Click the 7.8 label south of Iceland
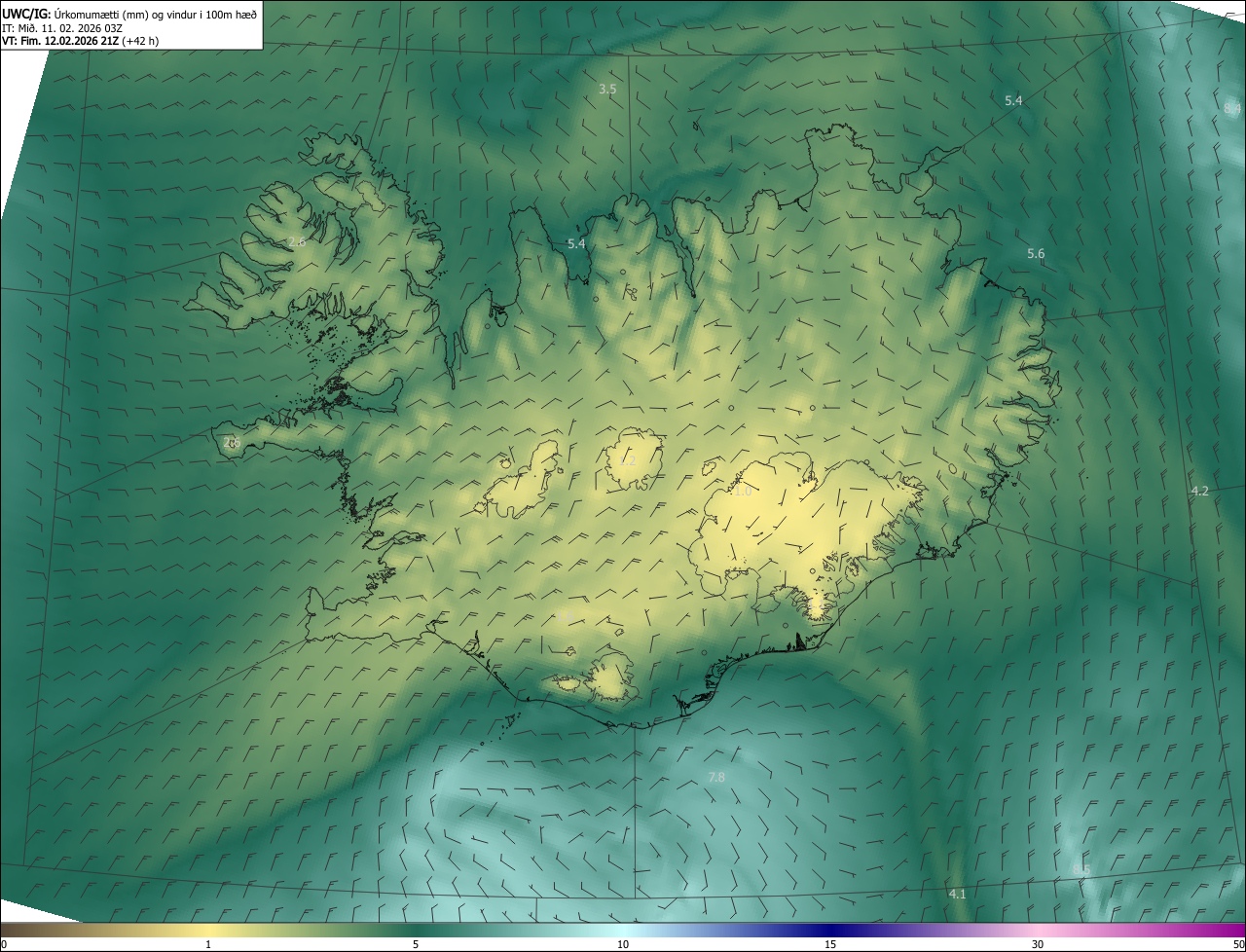This screenshot has width=1246, height=952. pos(716,777)
